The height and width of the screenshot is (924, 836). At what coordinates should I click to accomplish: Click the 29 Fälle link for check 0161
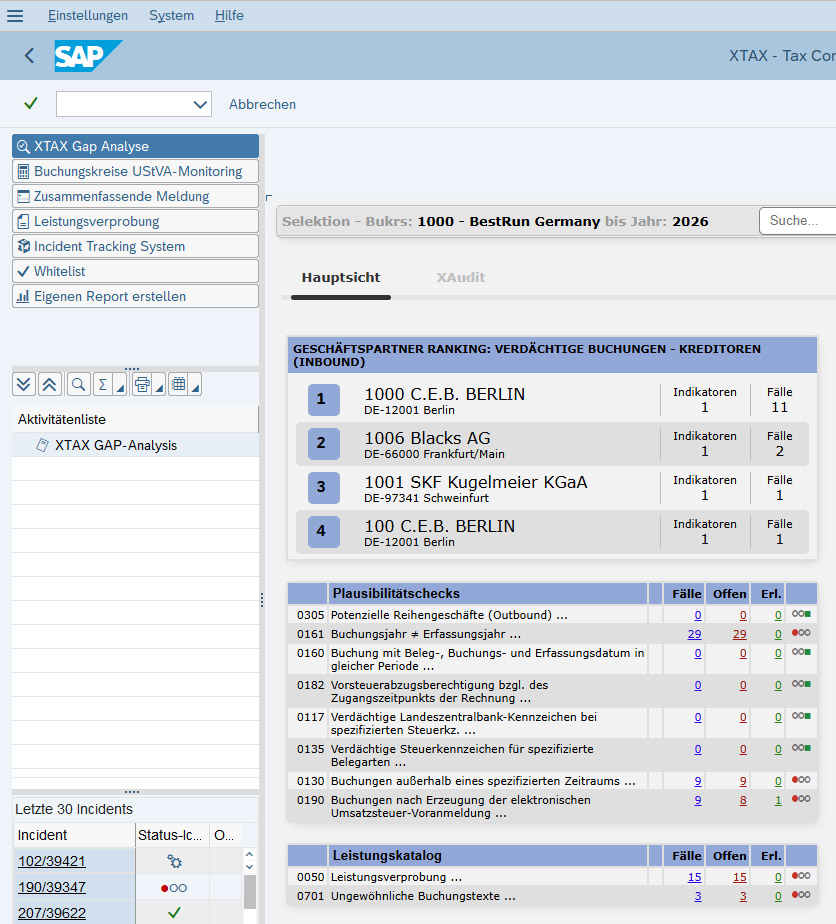(x=694, y=634)
